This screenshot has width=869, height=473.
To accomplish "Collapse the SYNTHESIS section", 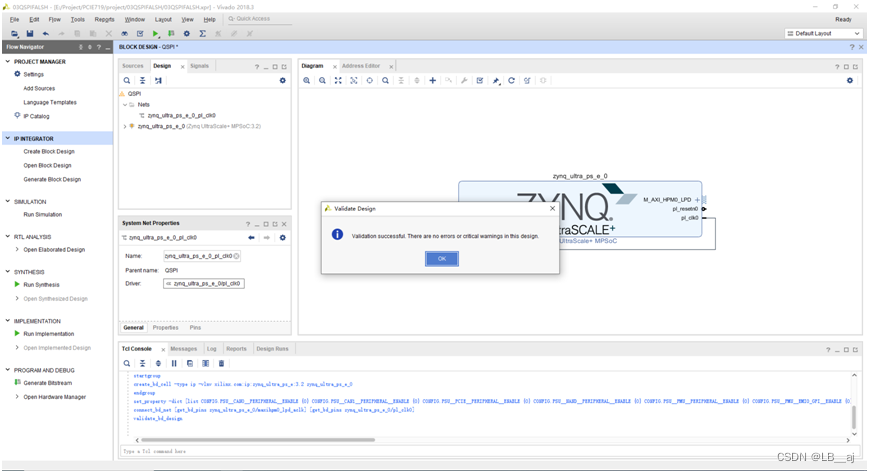I will pyautogui.click(x=8, y=272).
